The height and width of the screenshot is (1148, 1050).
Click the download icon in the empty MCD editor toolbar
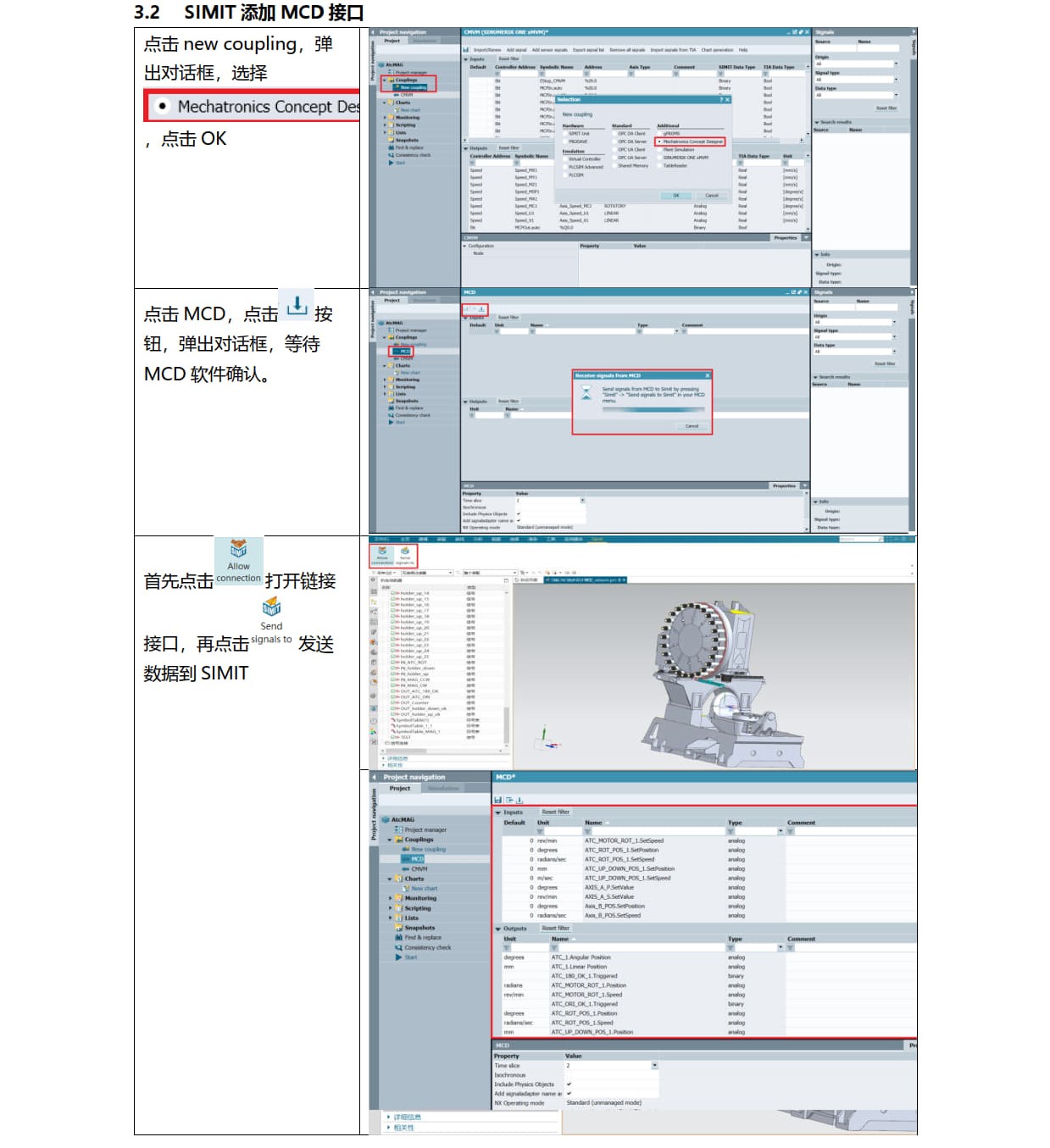click(481, 309)
